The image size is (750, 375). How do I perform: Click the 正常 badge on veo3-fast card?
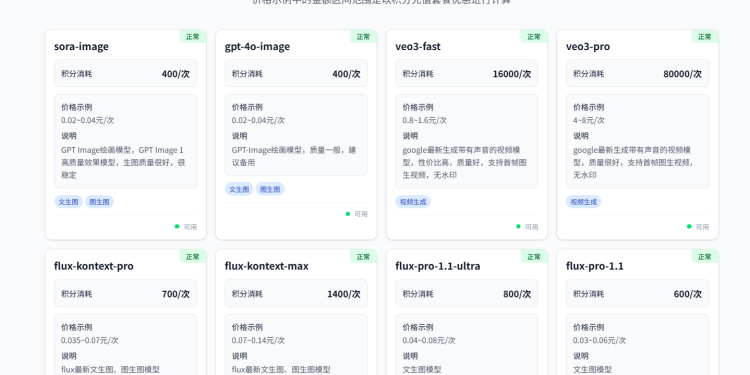pyautogui.click(x=534, y=37)
